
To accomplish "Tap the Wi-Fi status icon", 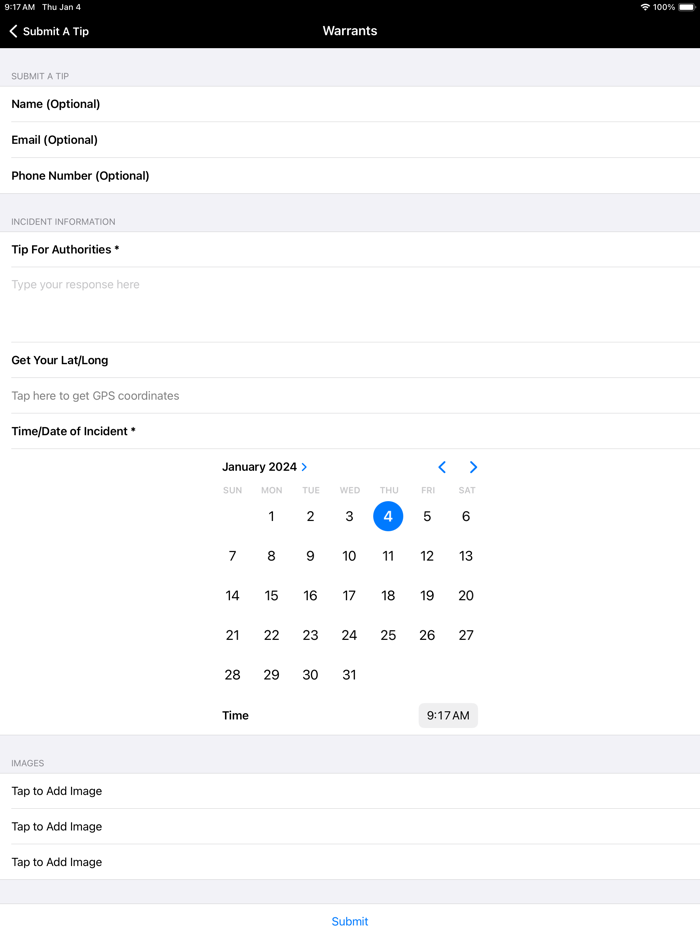I will pos(645,7).
